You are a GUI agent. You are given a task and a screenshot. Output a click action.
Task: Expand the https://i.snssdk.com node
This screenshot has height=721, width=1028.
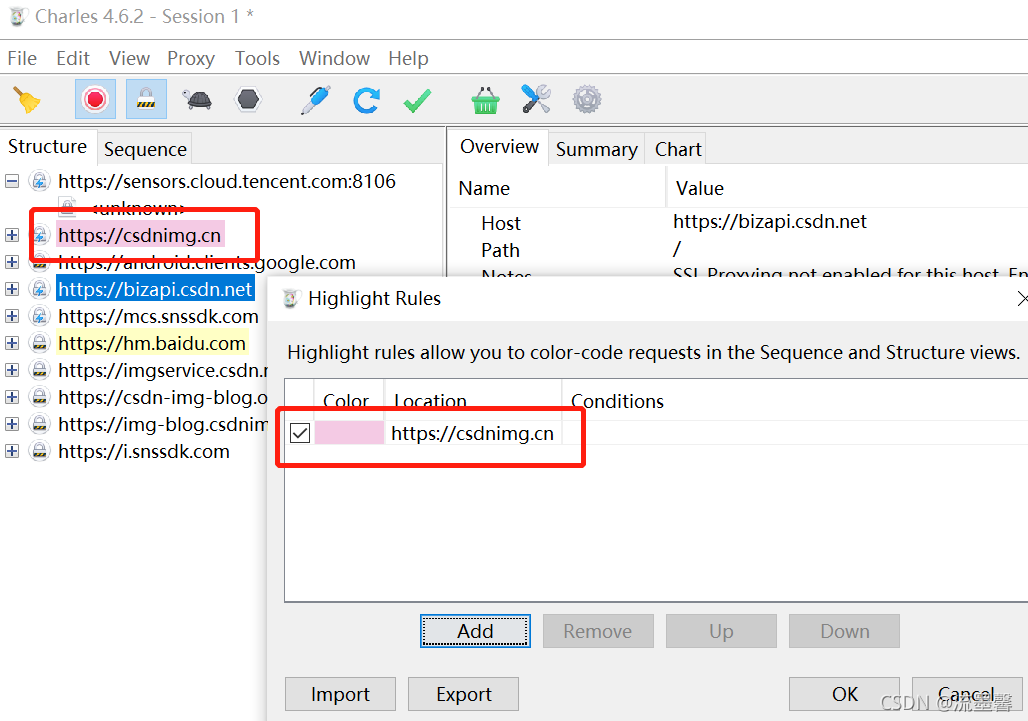click(x=12, y=451)
